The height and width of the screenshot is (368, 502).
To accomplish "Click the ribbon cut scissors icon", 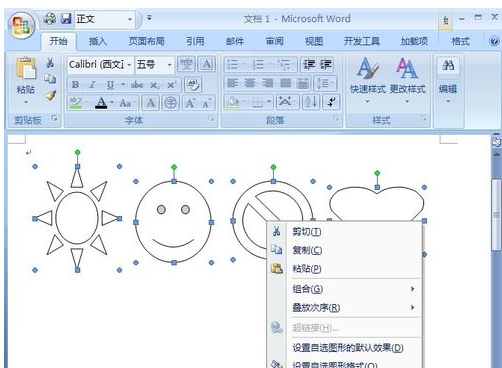I will click(50, 62).
